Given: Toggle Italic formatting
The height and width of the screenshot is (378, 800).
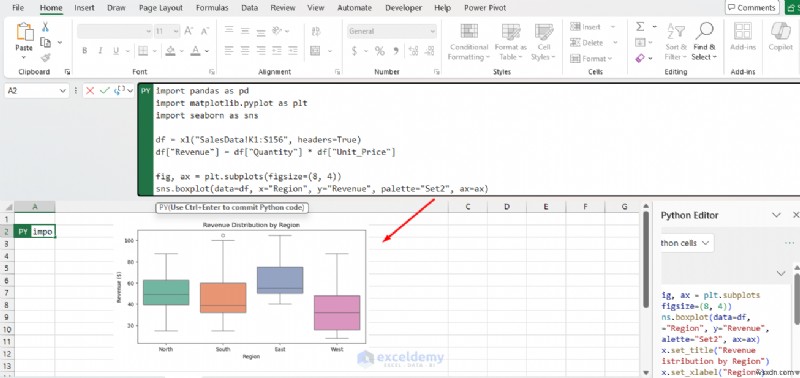Looking at the screenshot, I should pyautogui.click(x=100, y=51).
